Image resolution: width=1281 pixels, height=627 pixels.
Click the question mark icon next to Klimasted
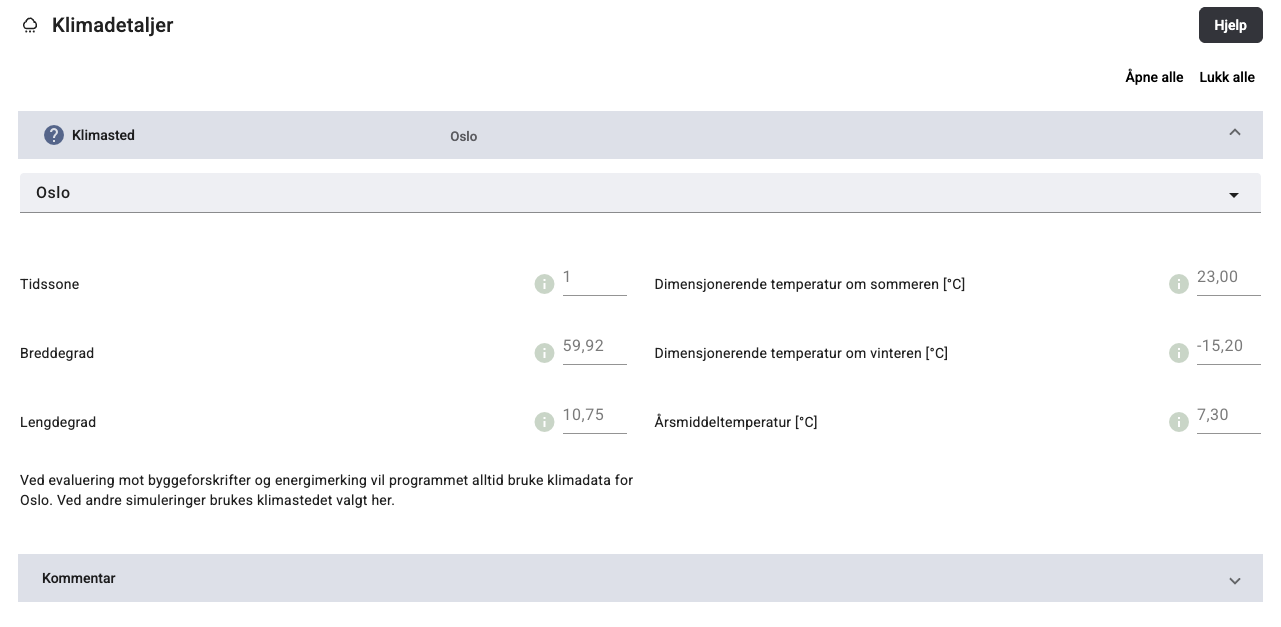tap(54, 135)
